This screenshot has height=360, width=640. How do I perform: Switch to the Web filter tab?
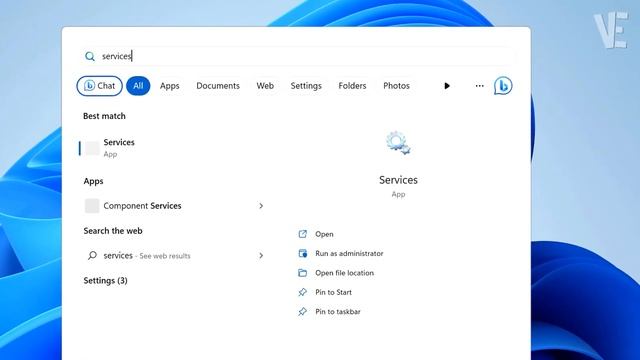[x=265, y=86]
